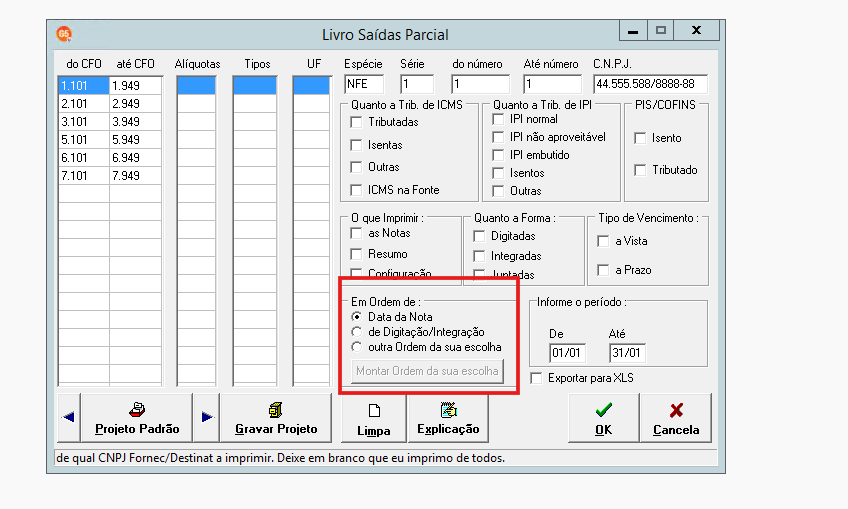Choose outra Ordem da sua escolha

(356, 347)
